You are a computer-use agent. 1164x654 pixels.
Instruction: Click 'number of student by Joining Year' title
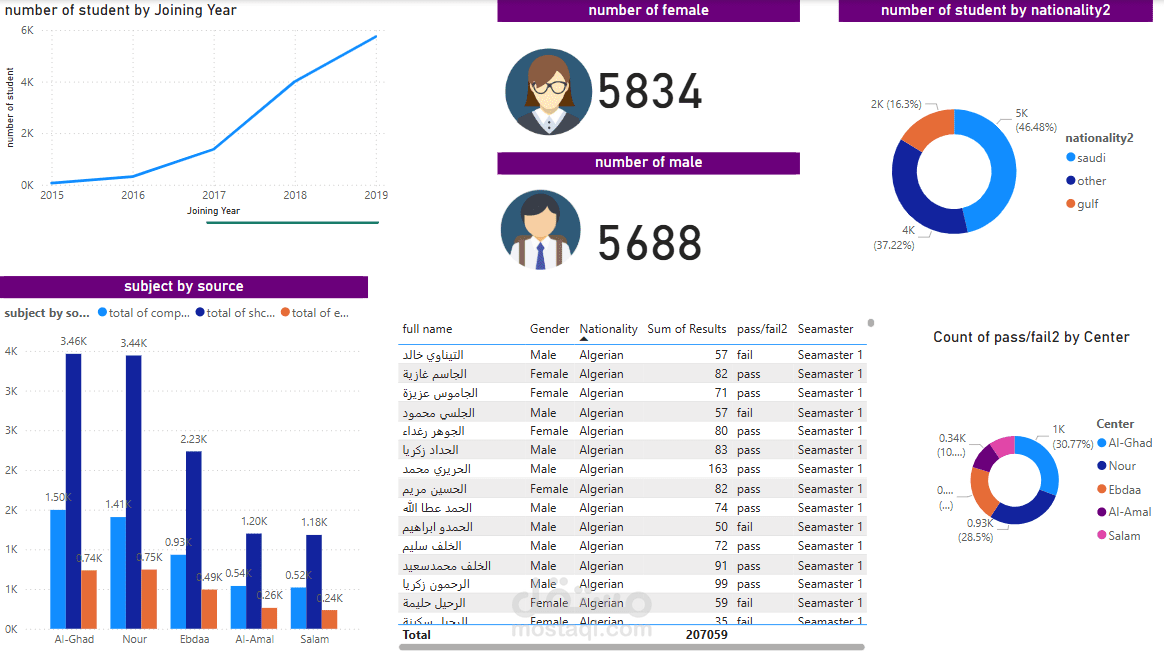point(120,10)
